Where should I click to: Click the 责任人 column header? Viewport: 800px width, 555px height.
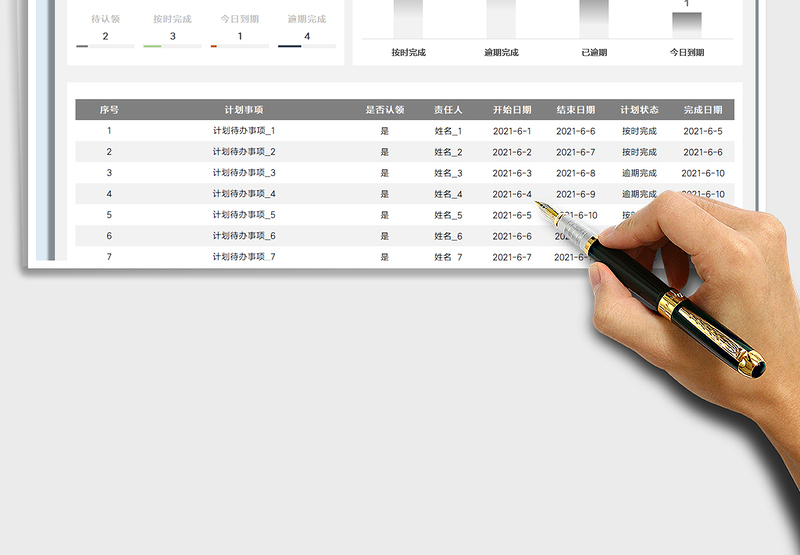tap(448, 110)
